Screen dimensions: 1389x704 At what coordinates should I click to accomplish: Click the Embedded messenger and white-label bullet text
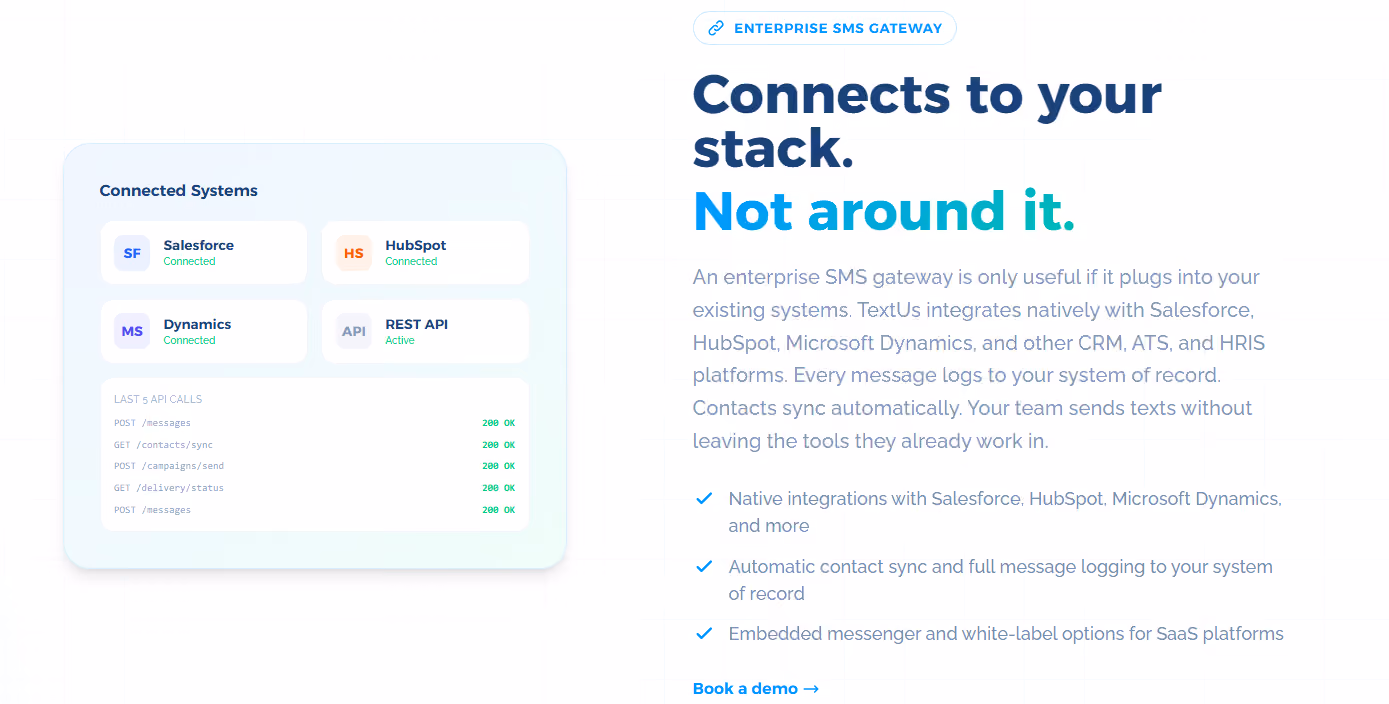coord(1006,633)
